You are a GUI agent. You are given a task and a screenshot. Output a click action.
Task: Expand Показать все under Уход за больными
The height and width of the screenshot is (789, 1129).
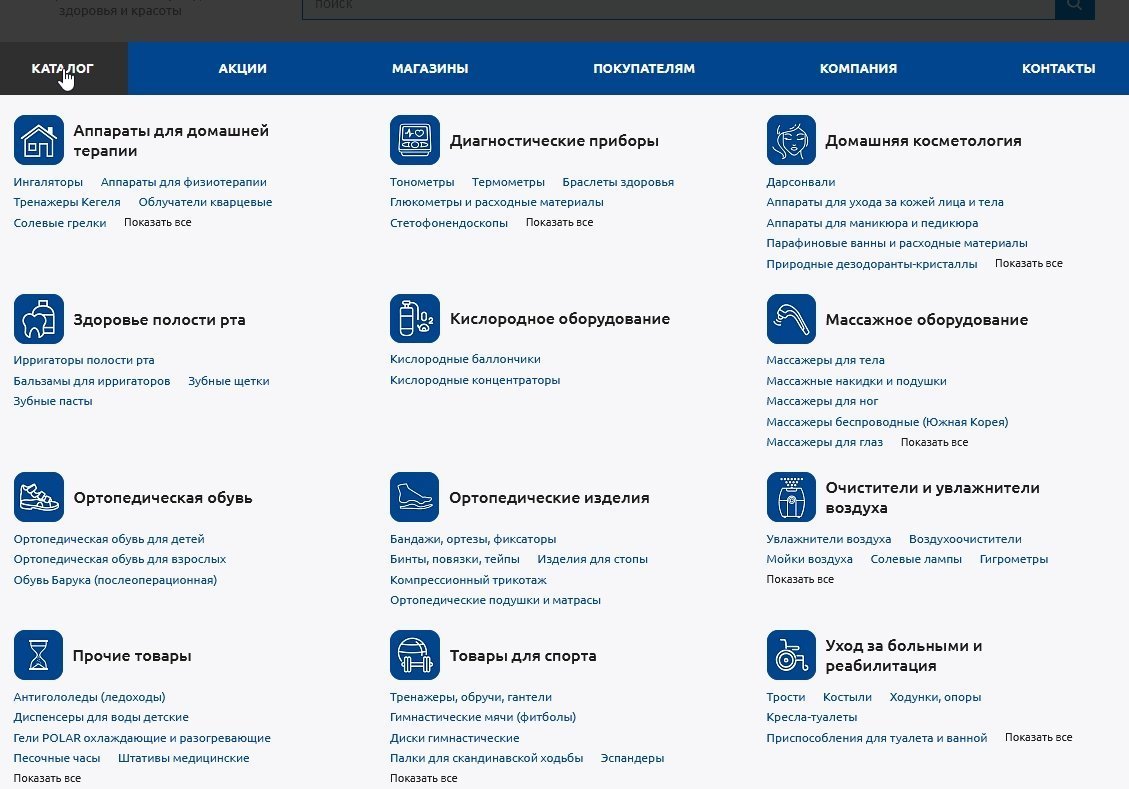click(x=1038, y=737)
